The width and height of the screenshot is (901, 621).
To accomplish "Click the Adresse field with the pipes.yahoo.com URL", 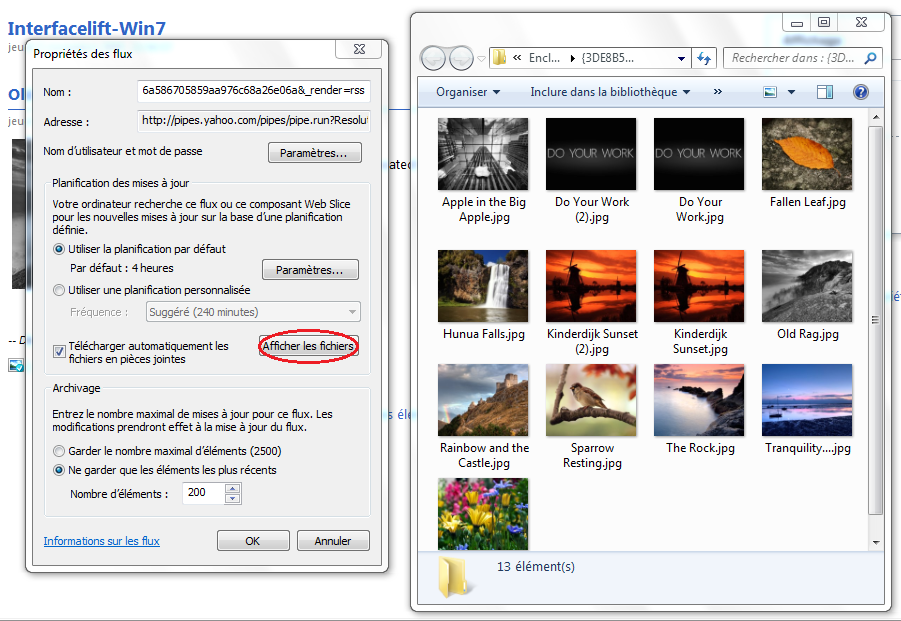I will point(253,121).
